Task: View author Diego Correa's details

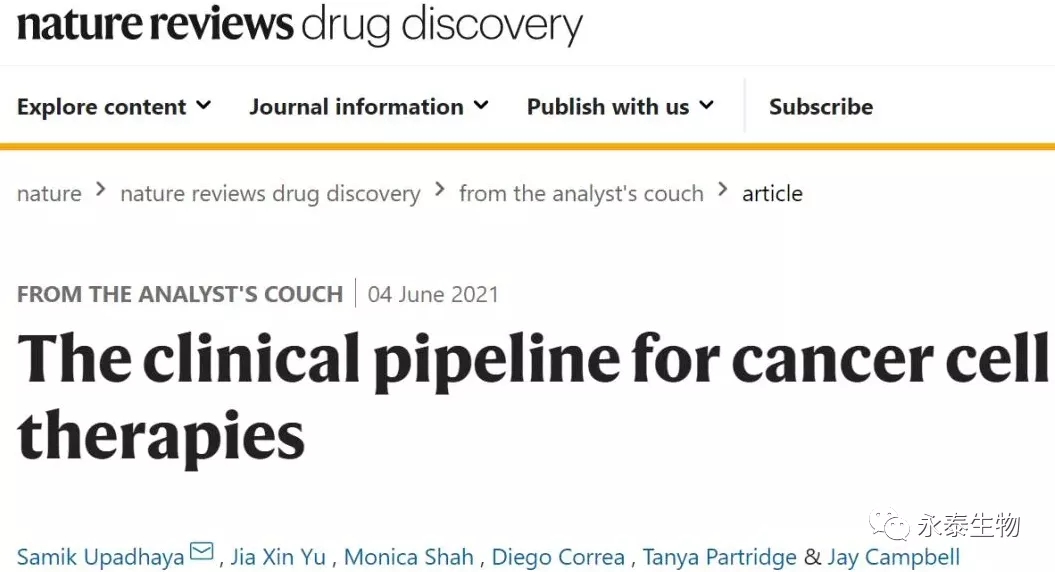Action: (558, 556)
